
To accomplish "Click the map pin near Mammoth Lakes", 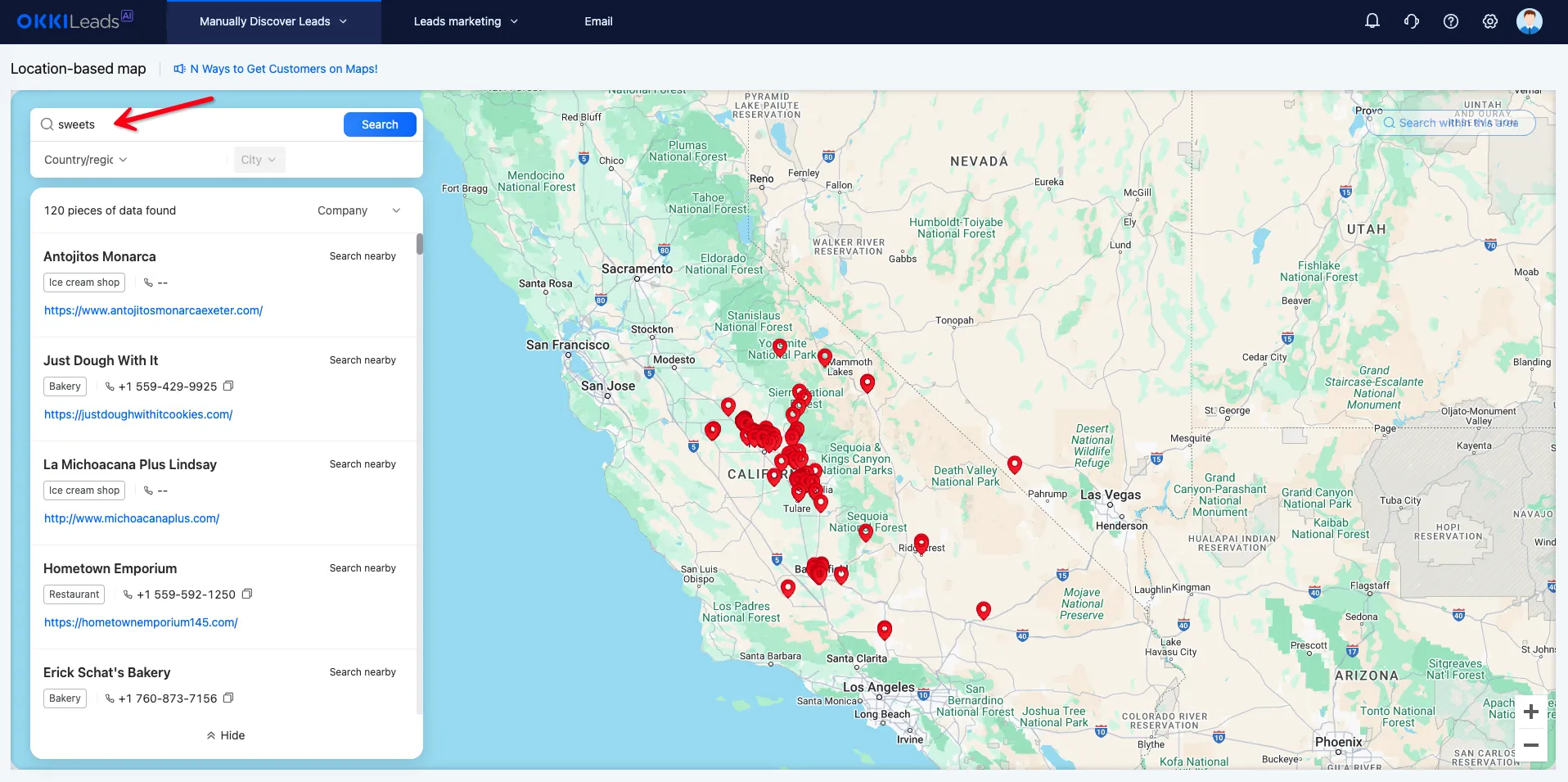I will [825, 357].
